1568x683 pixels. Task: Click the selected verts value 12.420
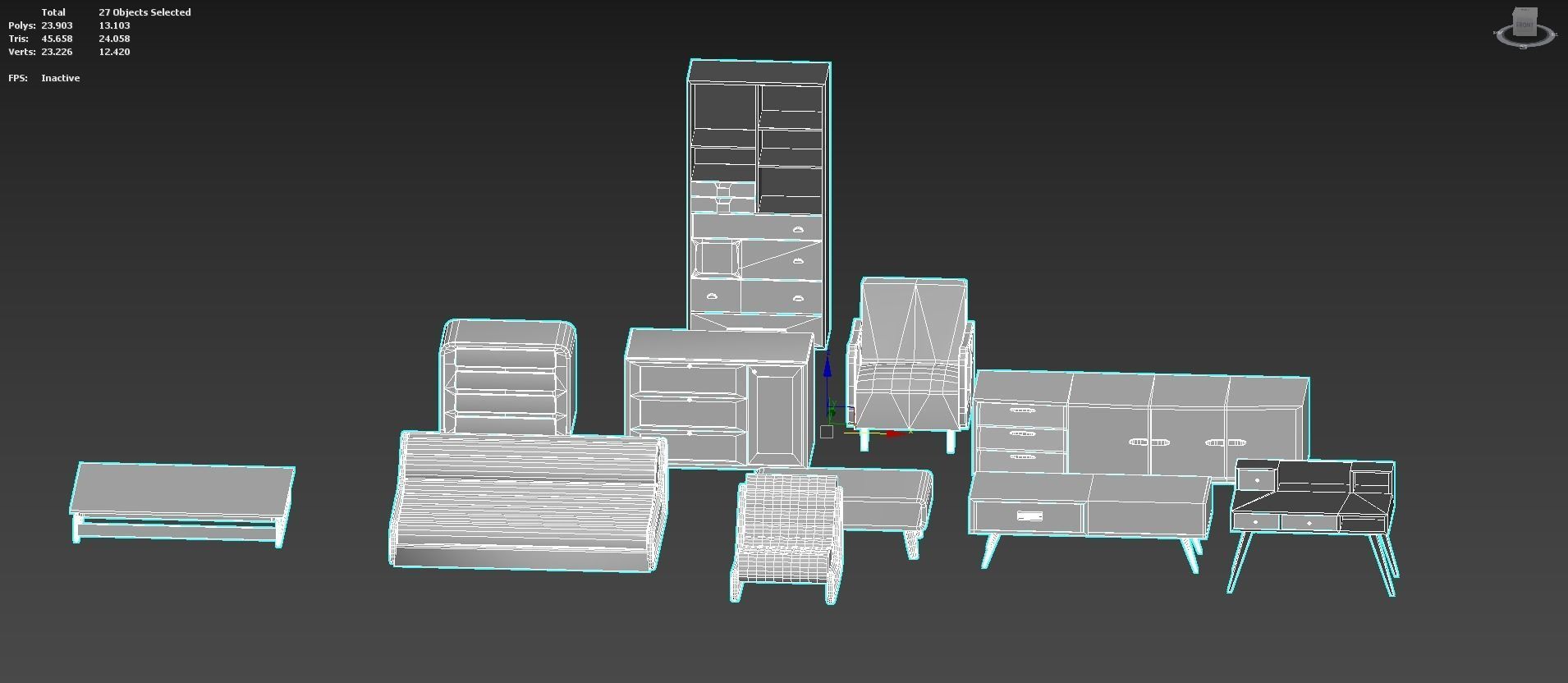[114, 52]
